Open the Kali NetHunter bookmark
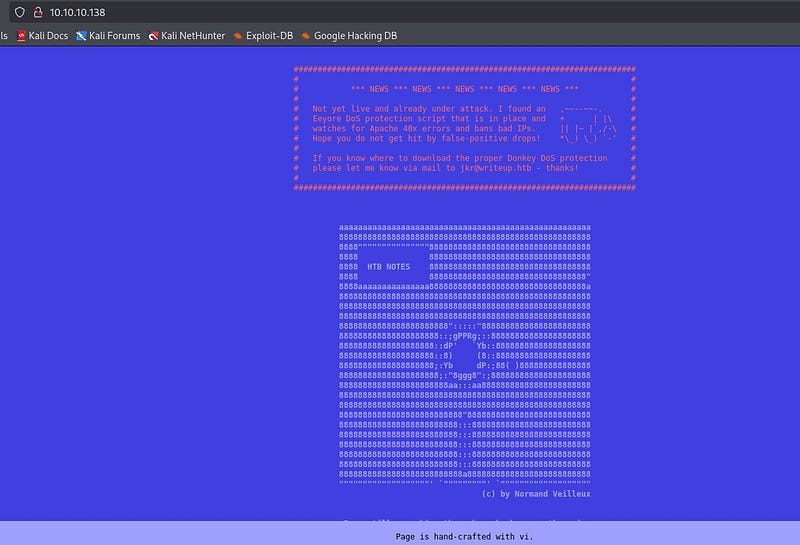This screenshot has height=545, width=800. point(186,36)
